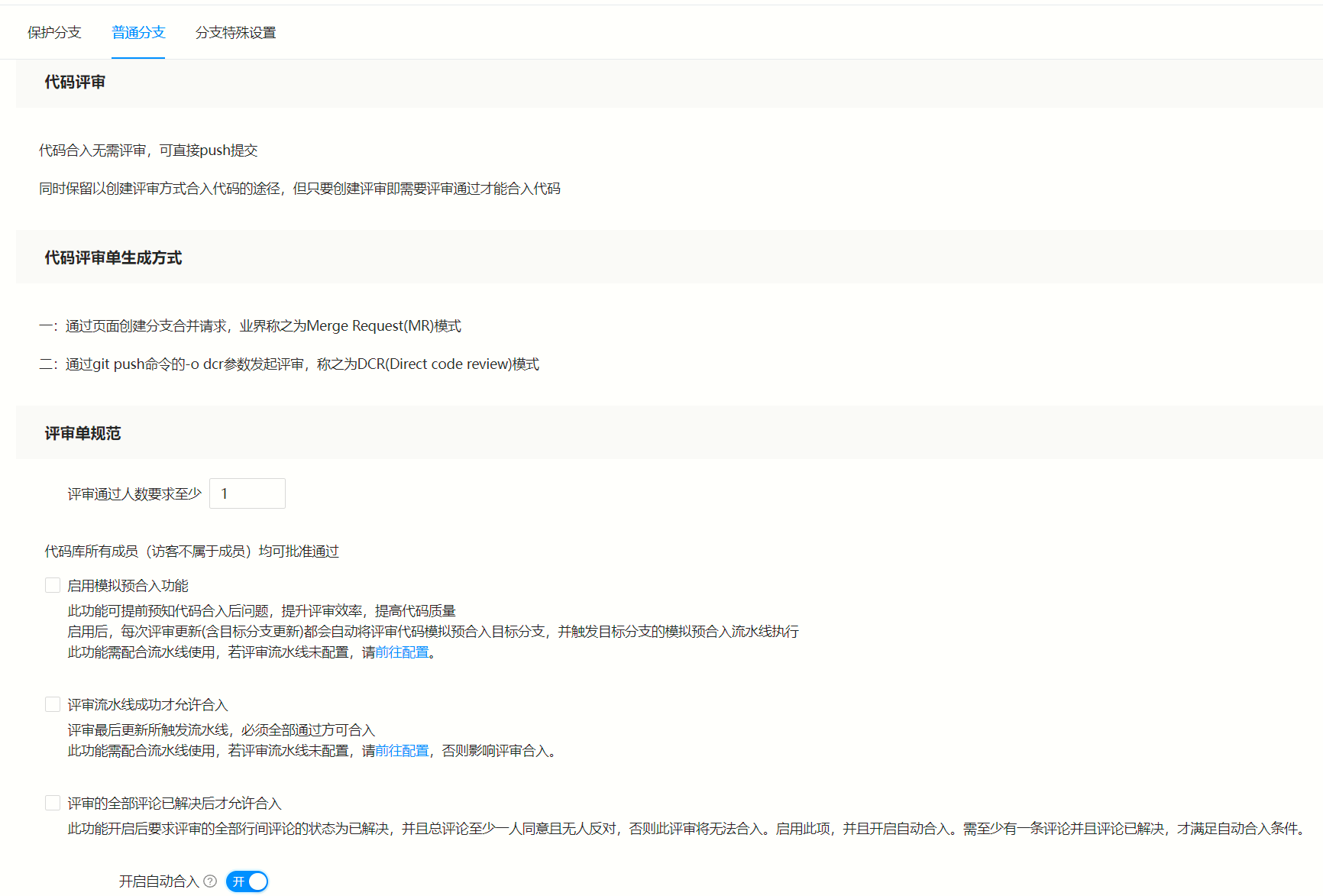This screenshot has height=896, width=1323.
Task: Click the 启用模拟预合入功能 label text
Action: [128, 584]
